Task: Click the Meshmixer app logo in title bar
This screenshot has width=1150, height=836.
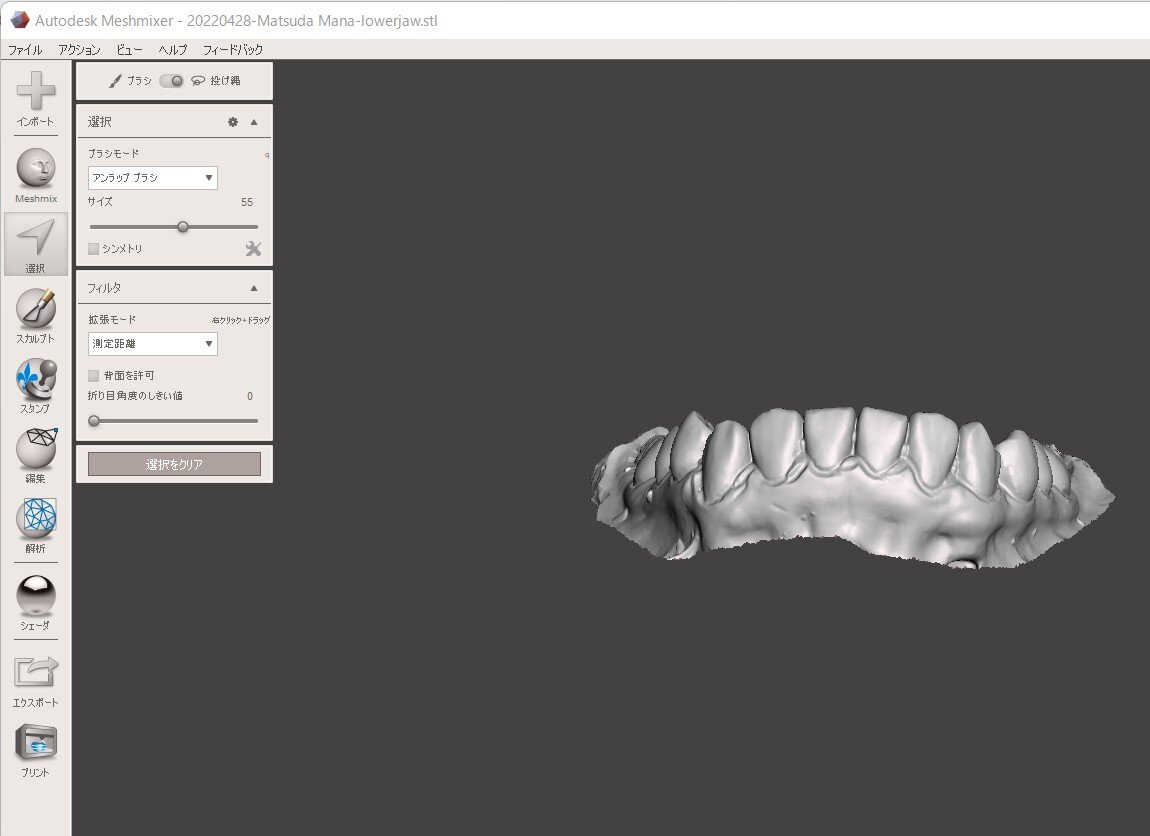Action: tap(19, 20)
